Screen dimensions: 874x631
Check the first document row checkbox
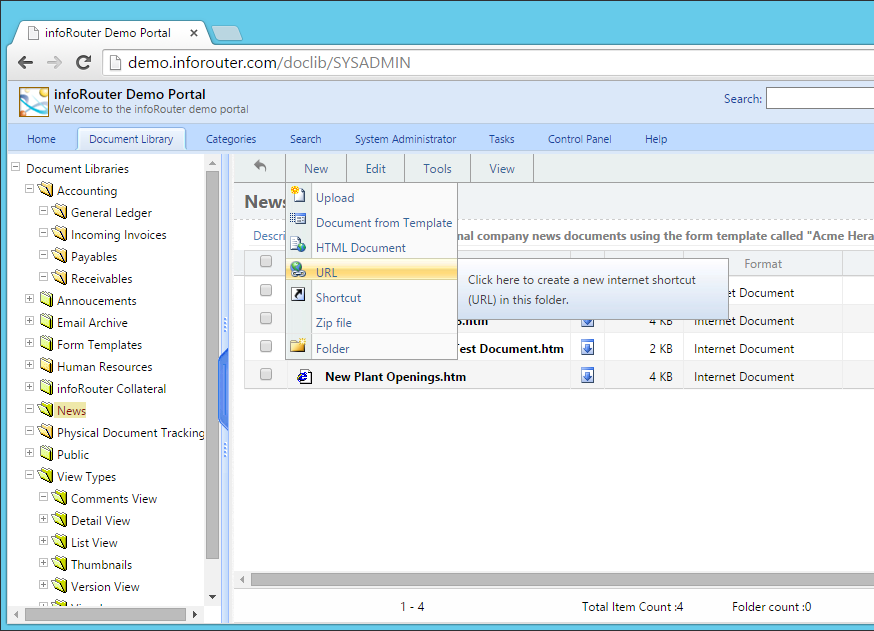(266, 290)
